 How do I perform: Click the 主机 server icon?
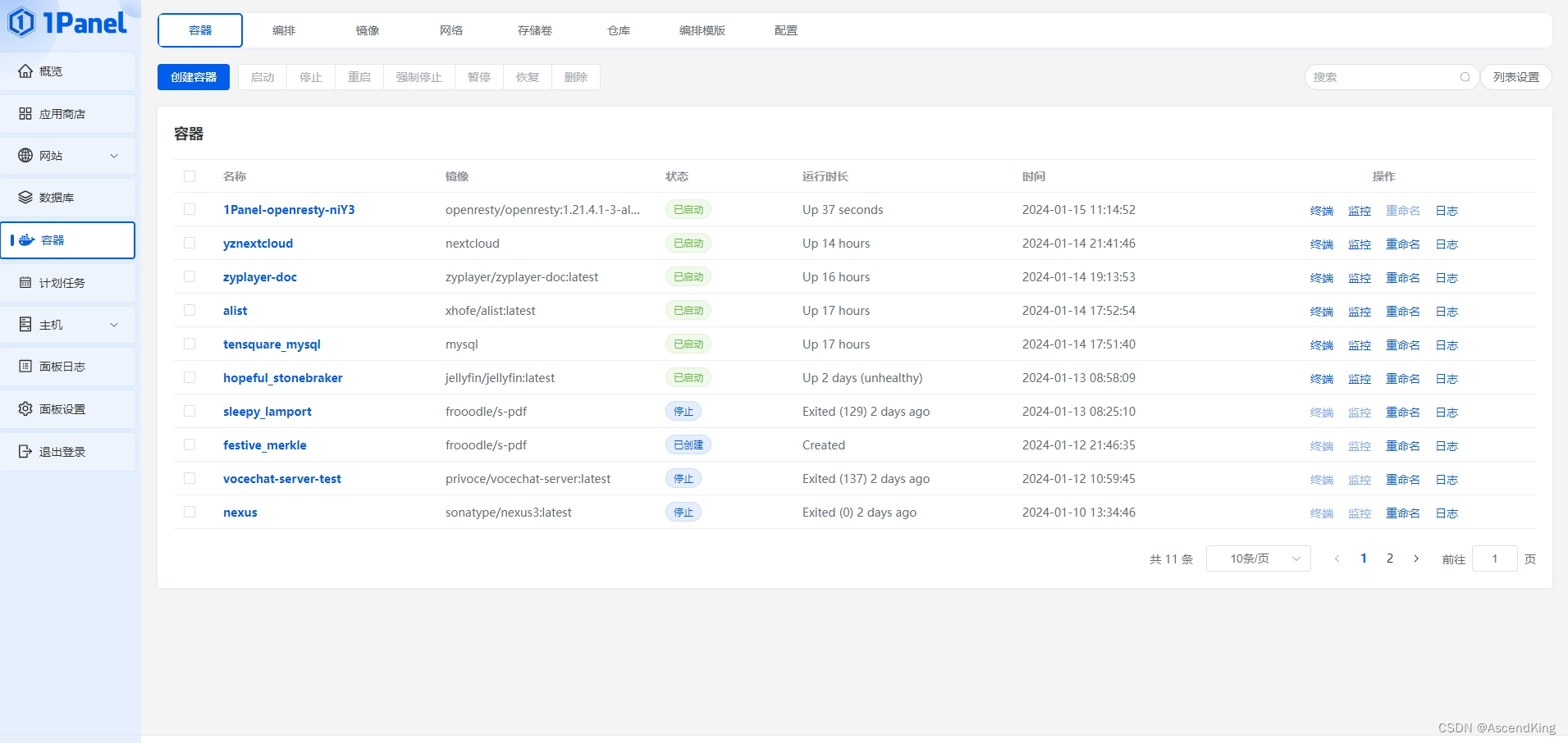click(x=25, y=325)
